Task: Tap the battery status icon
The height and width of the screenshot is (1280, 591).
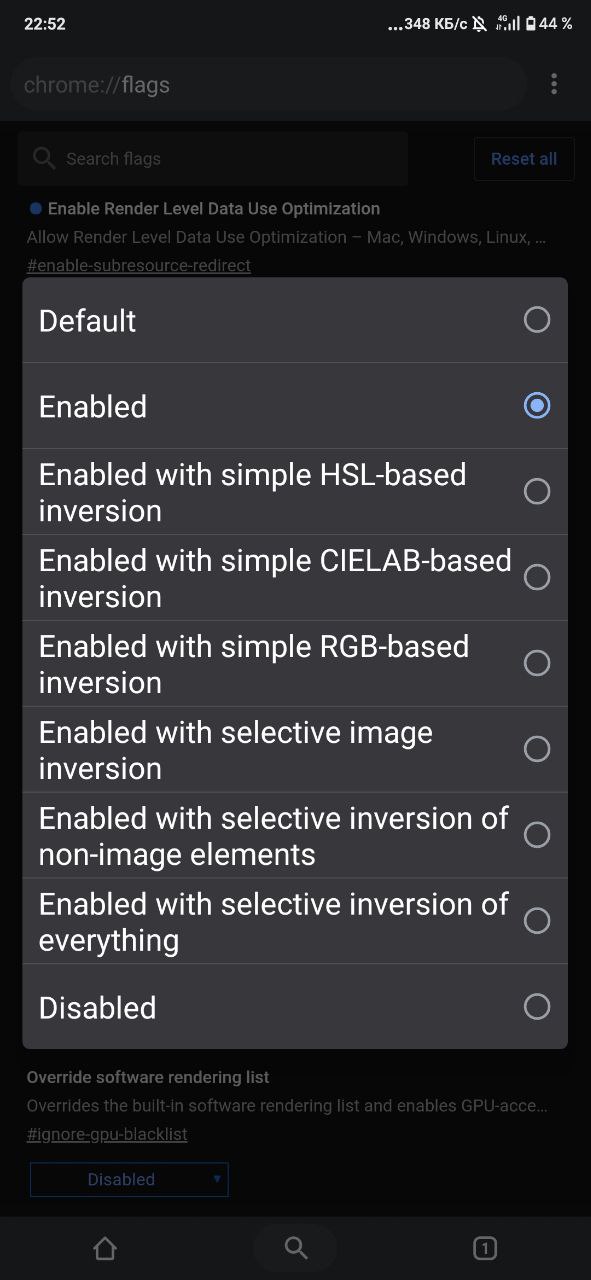Action: tap(531, 23)
